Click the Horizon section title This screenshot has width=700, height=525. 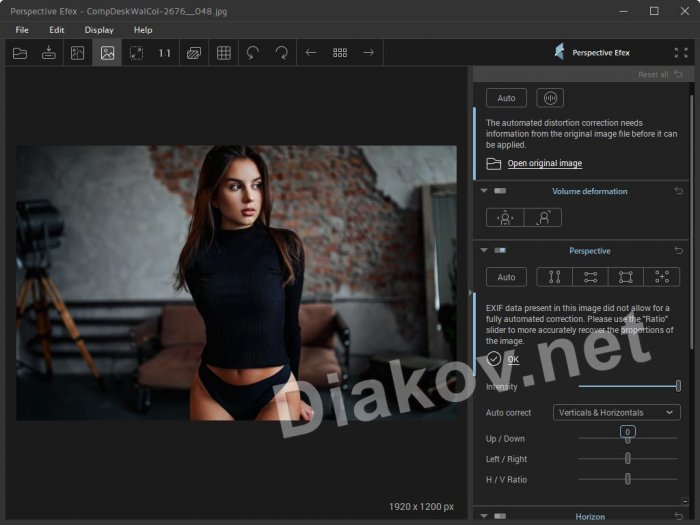[590, 517]
